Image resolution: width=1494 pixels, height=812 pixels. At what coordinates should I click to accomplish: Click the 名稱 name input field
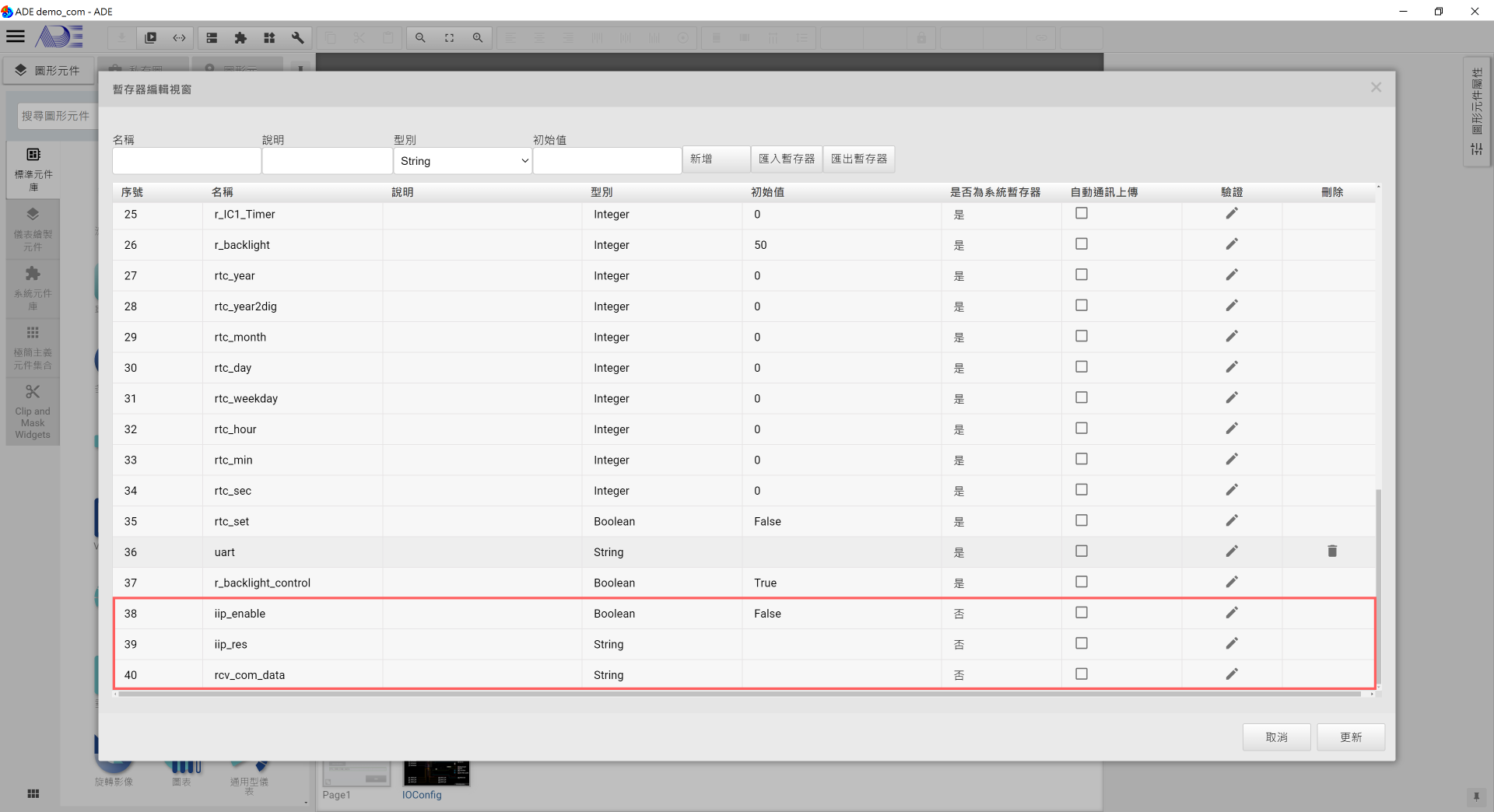(187, 161)
